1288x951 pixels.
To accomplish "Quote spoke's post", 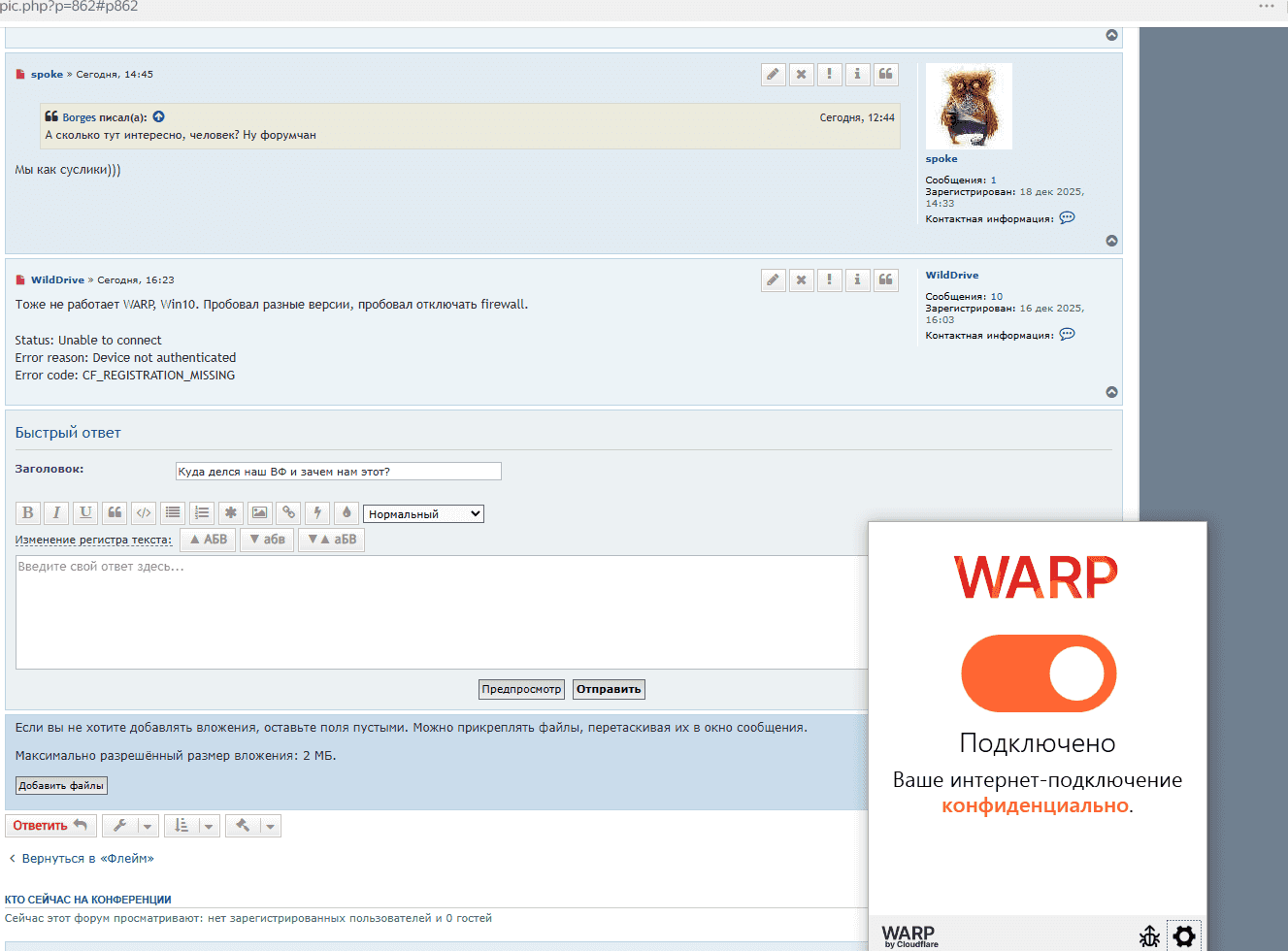I will 886,75.
